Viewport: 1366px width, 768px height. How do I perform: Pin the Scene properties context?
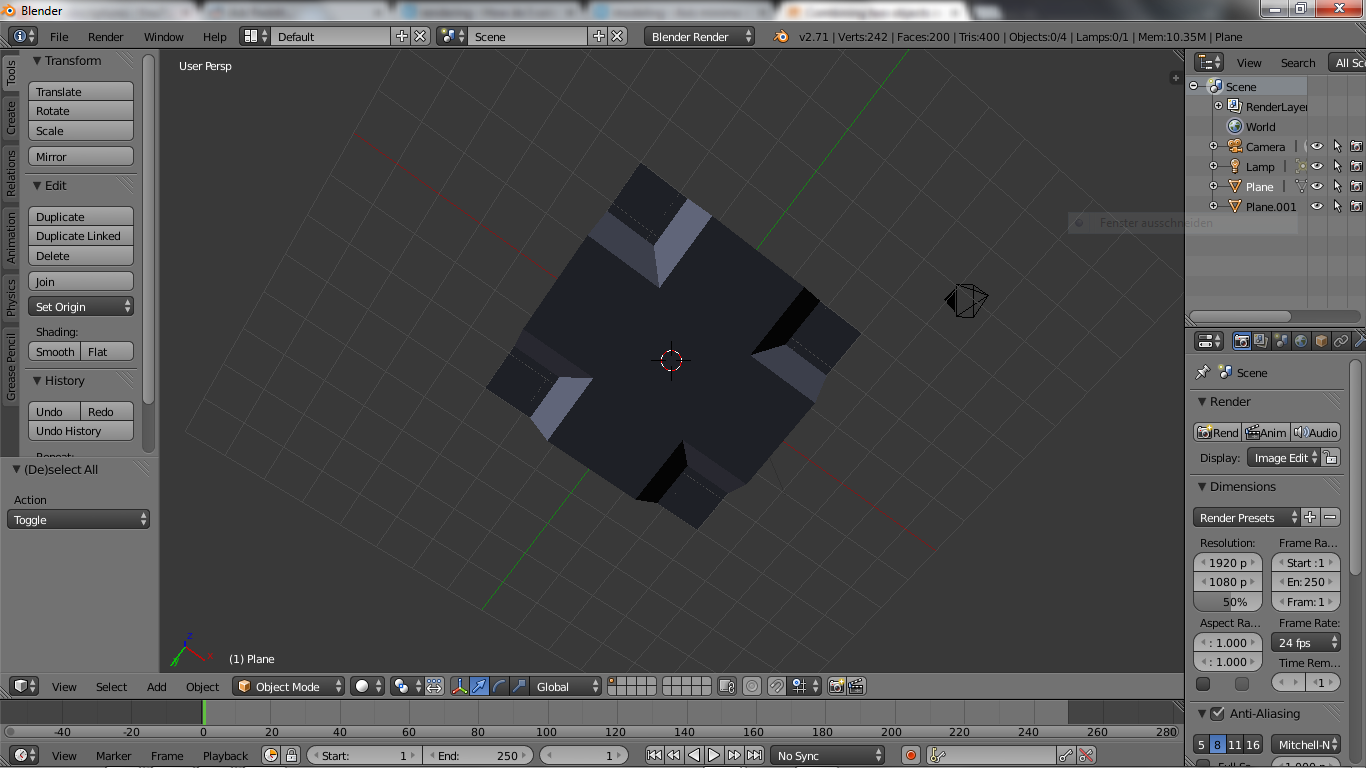1202,372
